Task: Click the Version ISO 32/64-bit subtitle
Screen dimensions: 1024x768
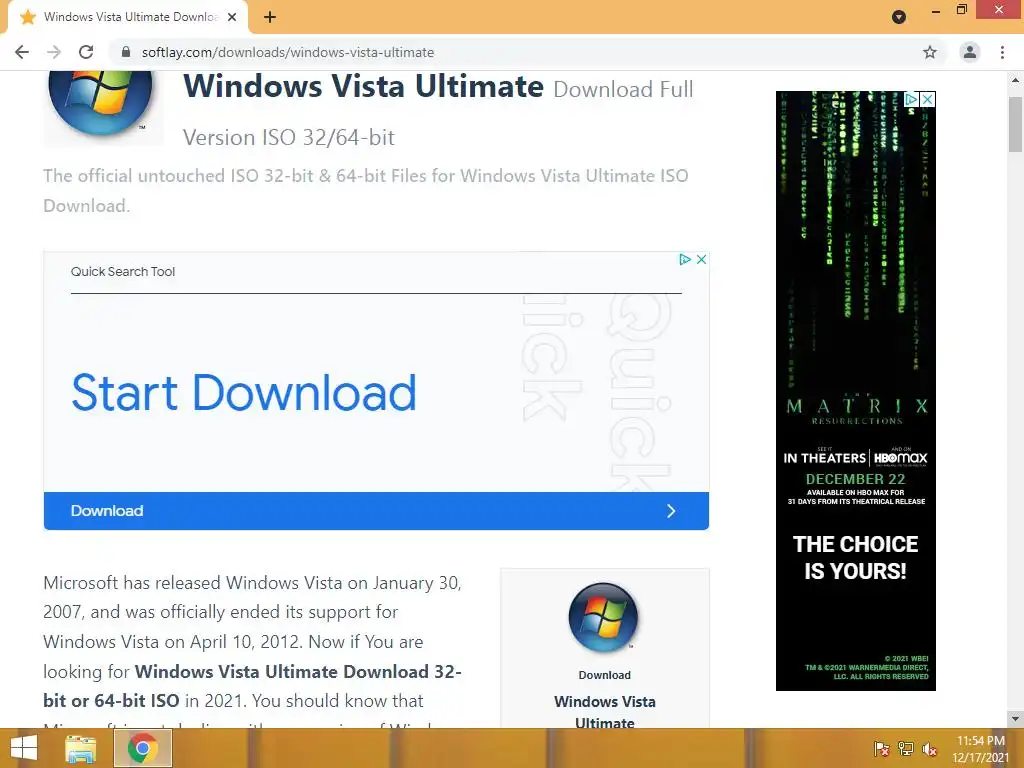Action: point(289,138)
